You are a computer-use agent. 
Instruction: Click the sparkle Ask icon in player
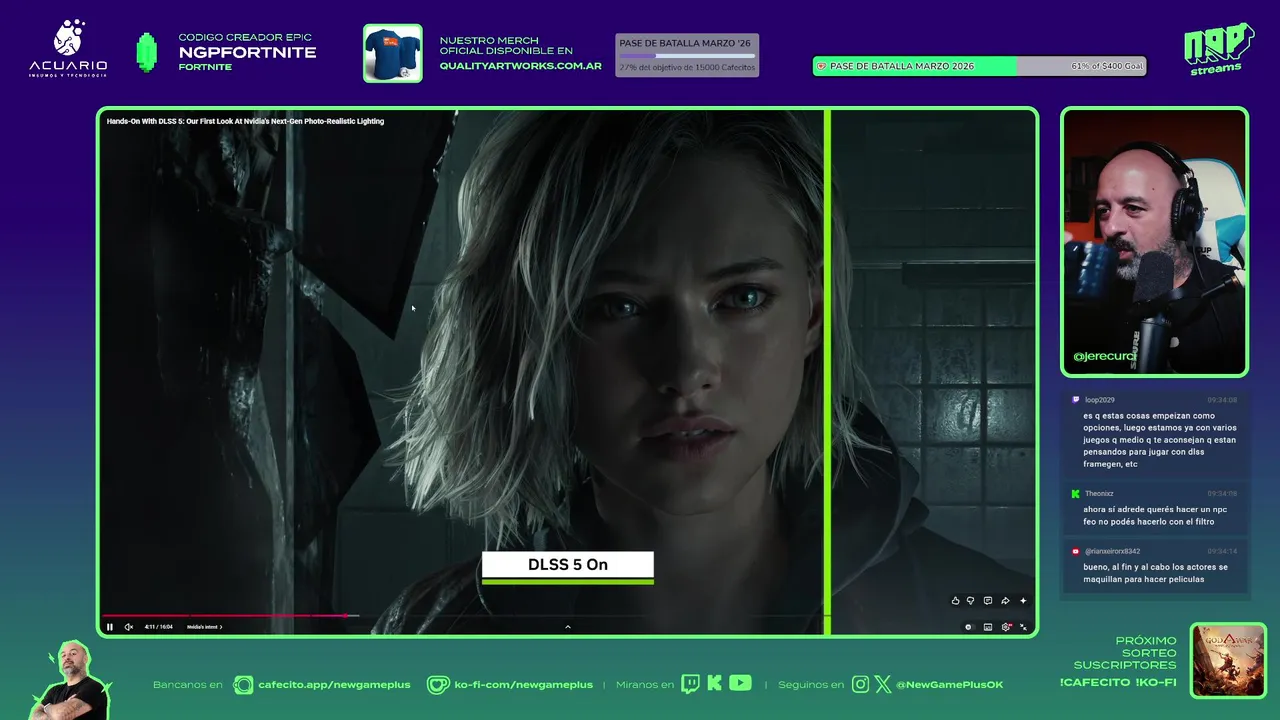pos(1022,601)
